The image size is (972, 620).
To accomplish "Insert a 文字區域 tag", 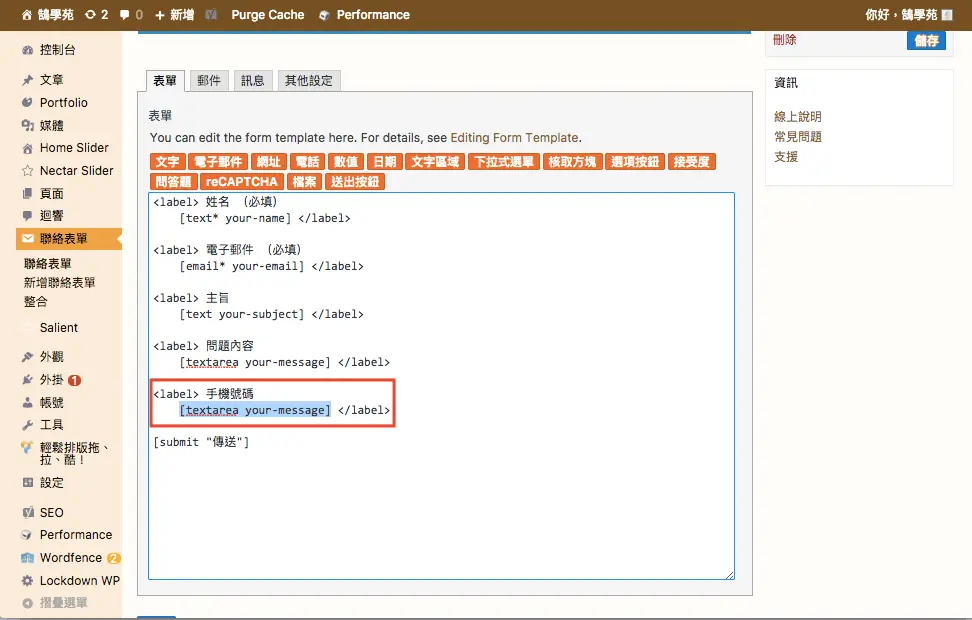I will click(x=435, y=162).
